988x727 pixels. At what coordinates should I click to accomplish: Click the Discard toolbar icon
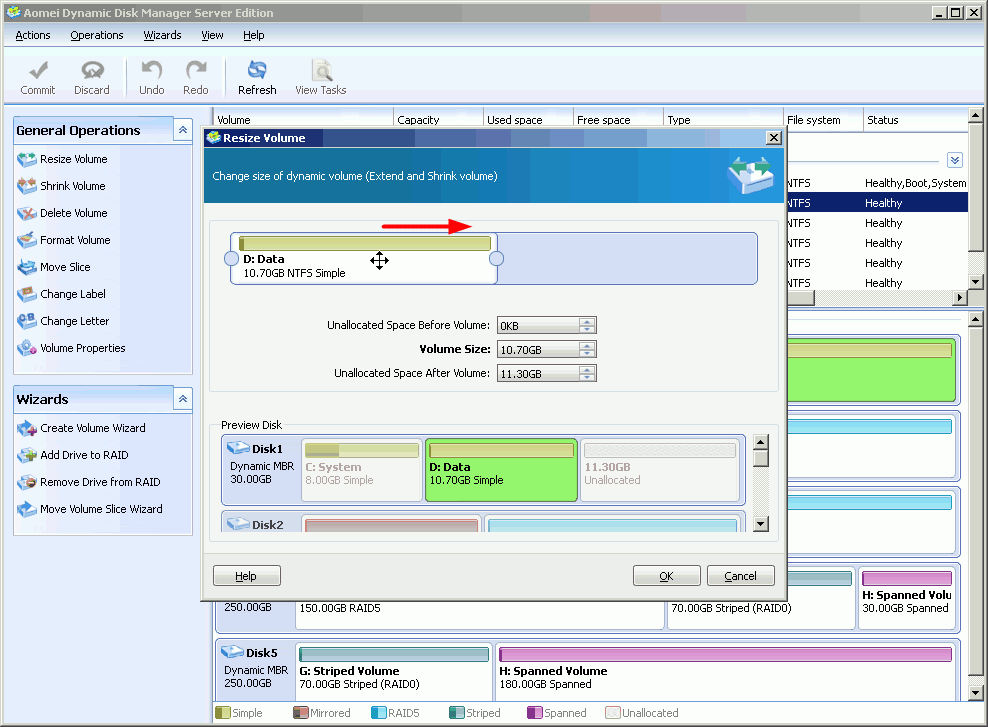click(92, 77)
